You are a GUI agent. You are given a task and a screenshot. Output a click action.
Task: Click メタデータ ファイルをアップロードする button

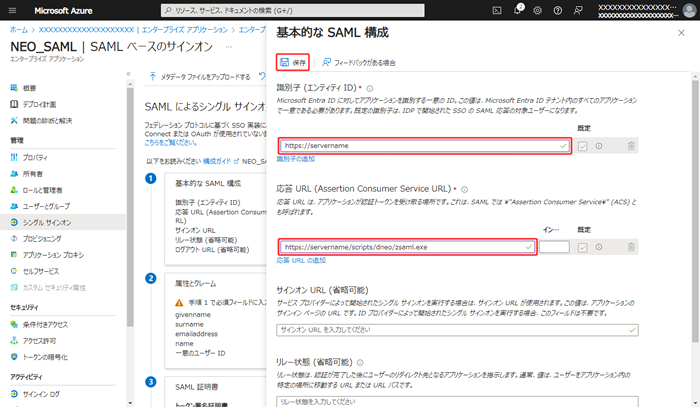coord(200,77)
